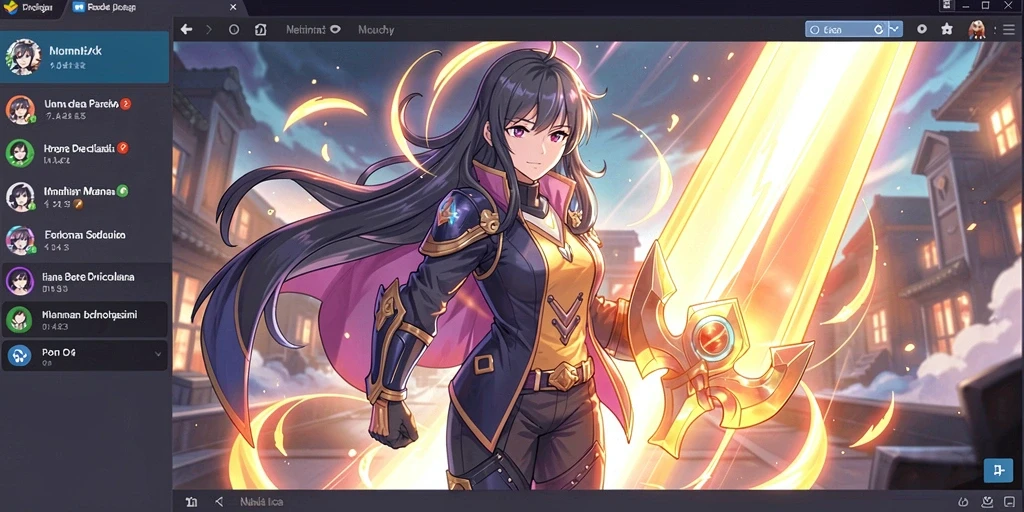
Task: Click the red badge next to Uam dea Pareiv
Action: [x=126, y=103]
